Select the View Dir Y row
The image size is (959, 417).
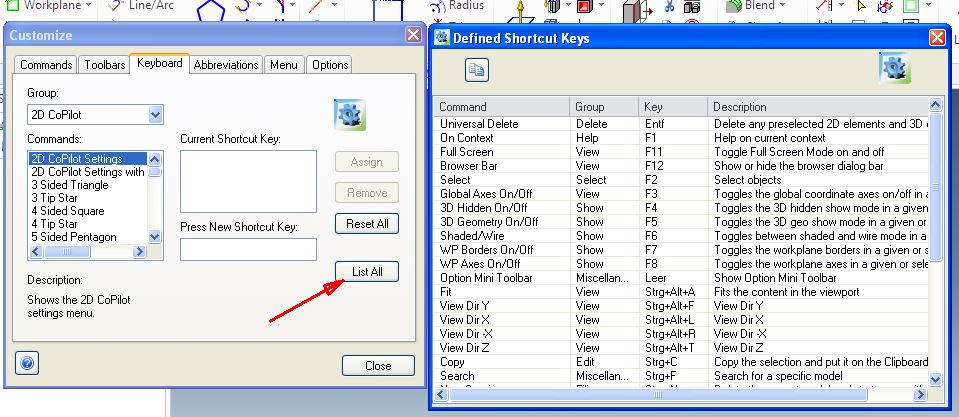point(681,306)
